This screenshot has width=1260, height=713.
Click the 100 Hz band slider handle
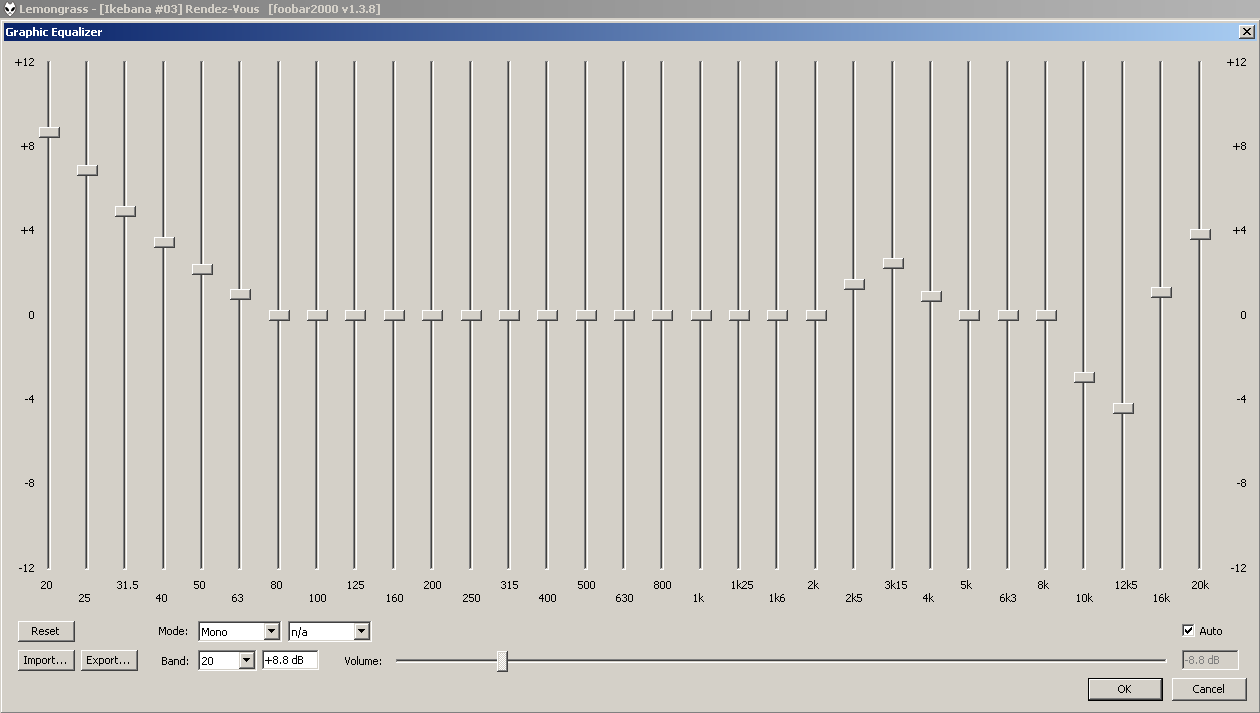[315, 314]
